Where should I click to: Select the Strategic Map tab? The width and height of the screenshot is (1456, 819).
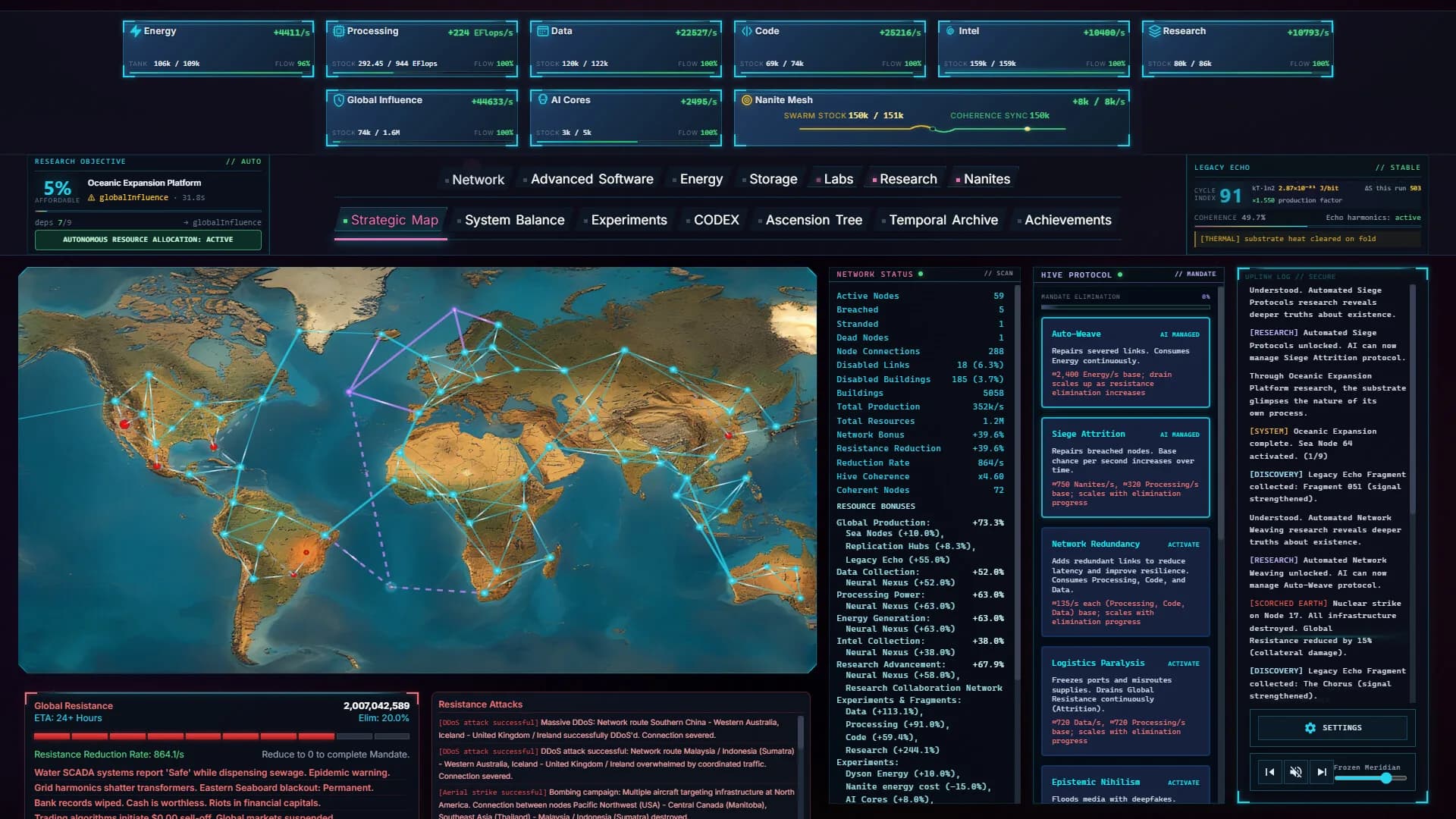(391, 221)
